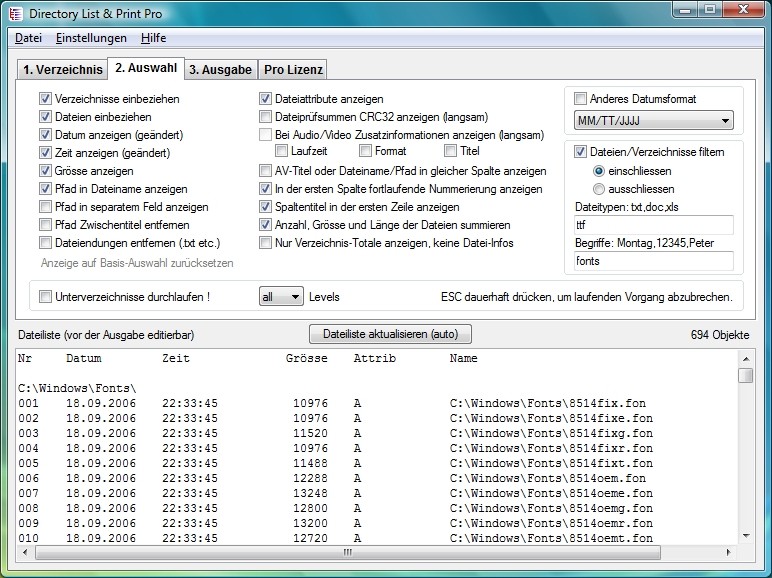This screenshot has height=578, width=772.
Task: Uncheck Grösse anzeigen
Action: (45, 171)
